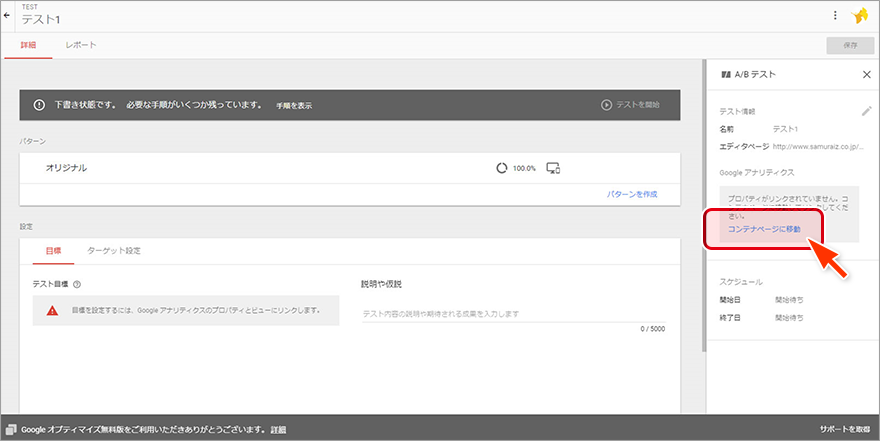Click the パターンを作成 link
The height and width of the screenshot is (441, 880).
click(x=632, y=194)
